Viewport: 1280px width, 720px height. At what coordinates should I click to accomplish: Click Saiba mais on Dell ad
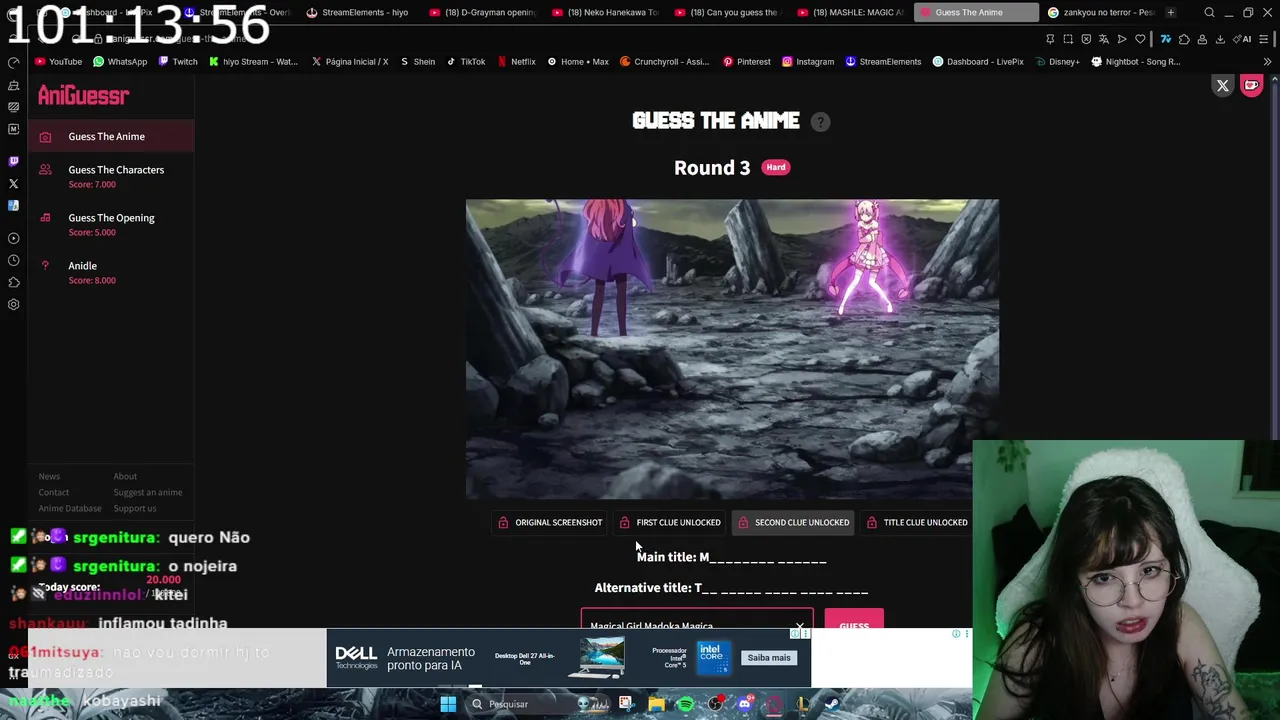[x=768, y=657]
